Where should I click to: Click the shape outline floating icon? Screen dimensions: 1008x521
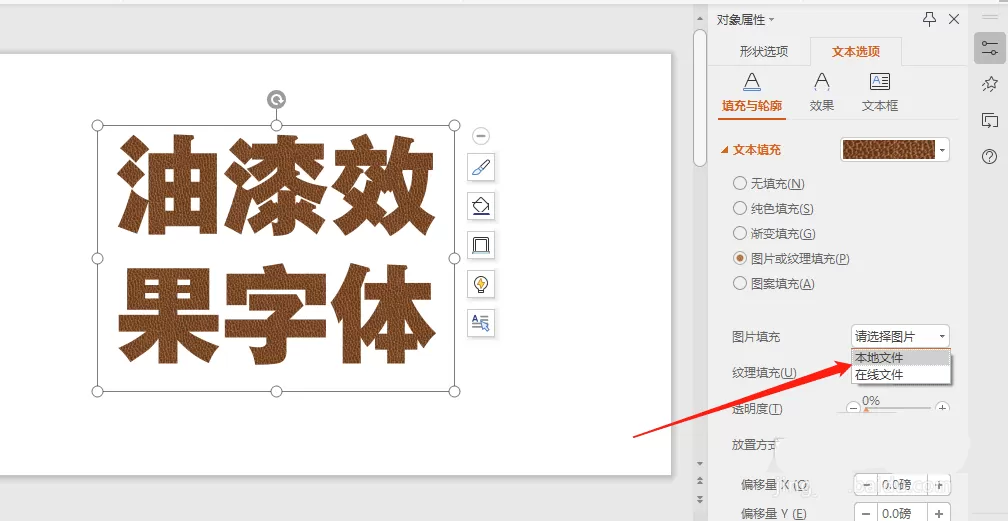(481, 245)
